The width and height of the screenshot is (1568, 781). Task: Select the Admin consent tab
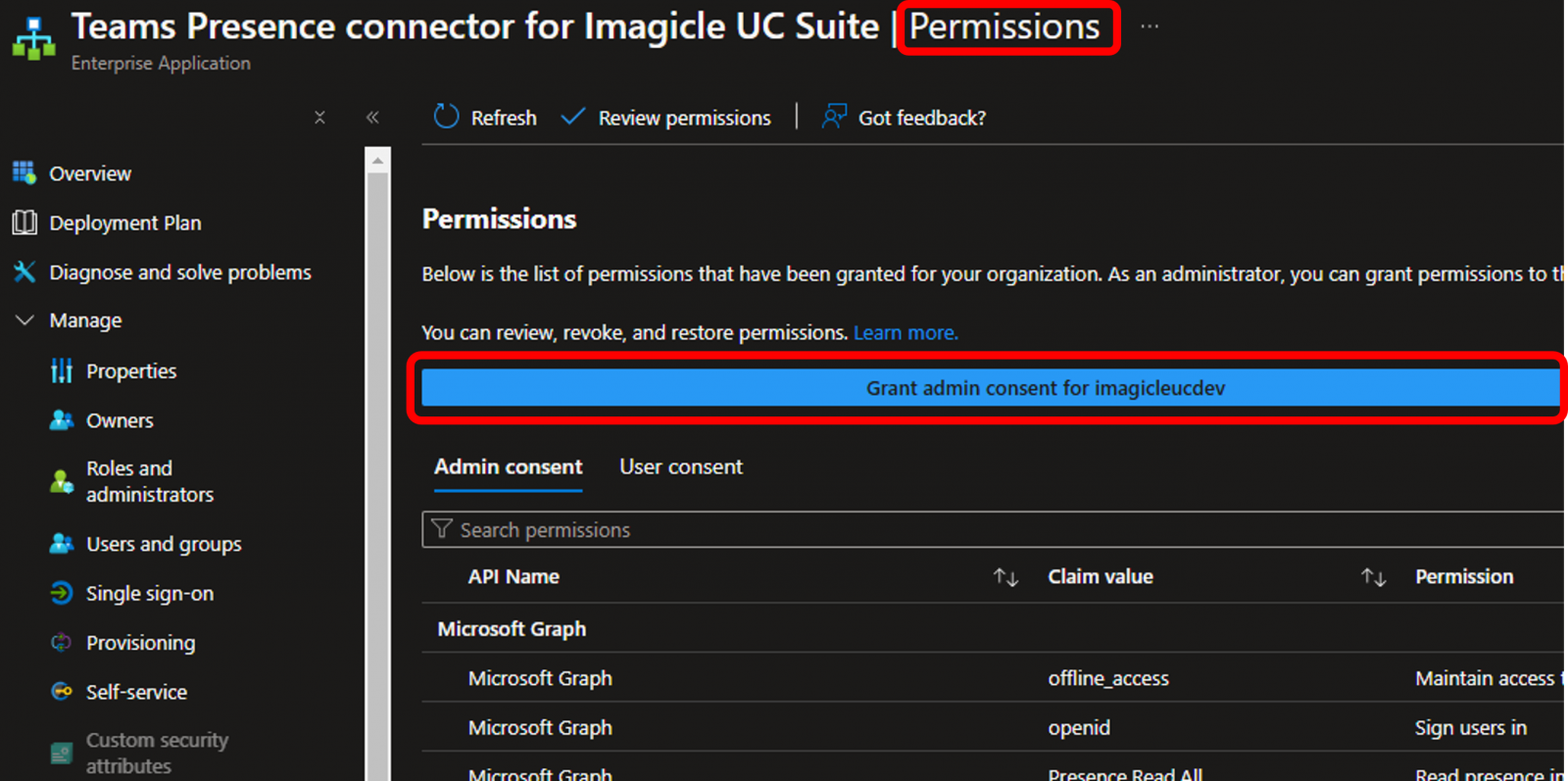(x=508, y=467)
